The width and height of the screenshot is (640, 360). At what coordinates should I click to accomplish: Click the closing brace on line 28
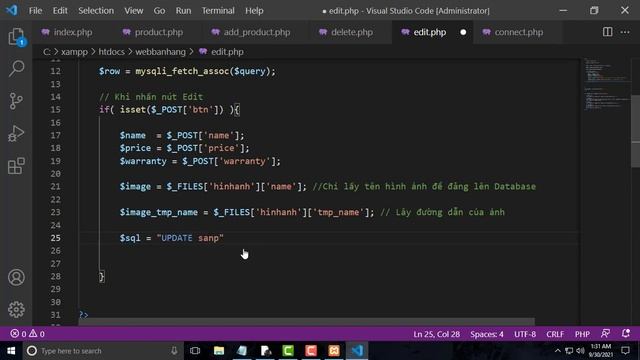102,276
